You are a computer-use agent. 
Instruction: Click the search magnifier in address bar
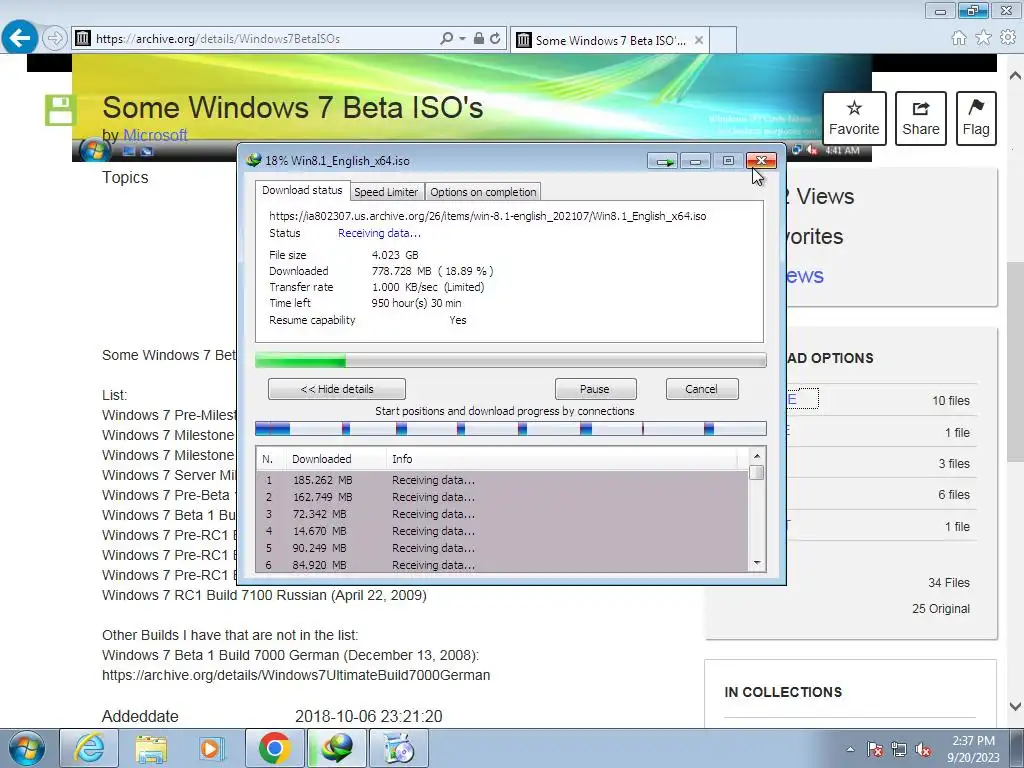tap(447, 39)
